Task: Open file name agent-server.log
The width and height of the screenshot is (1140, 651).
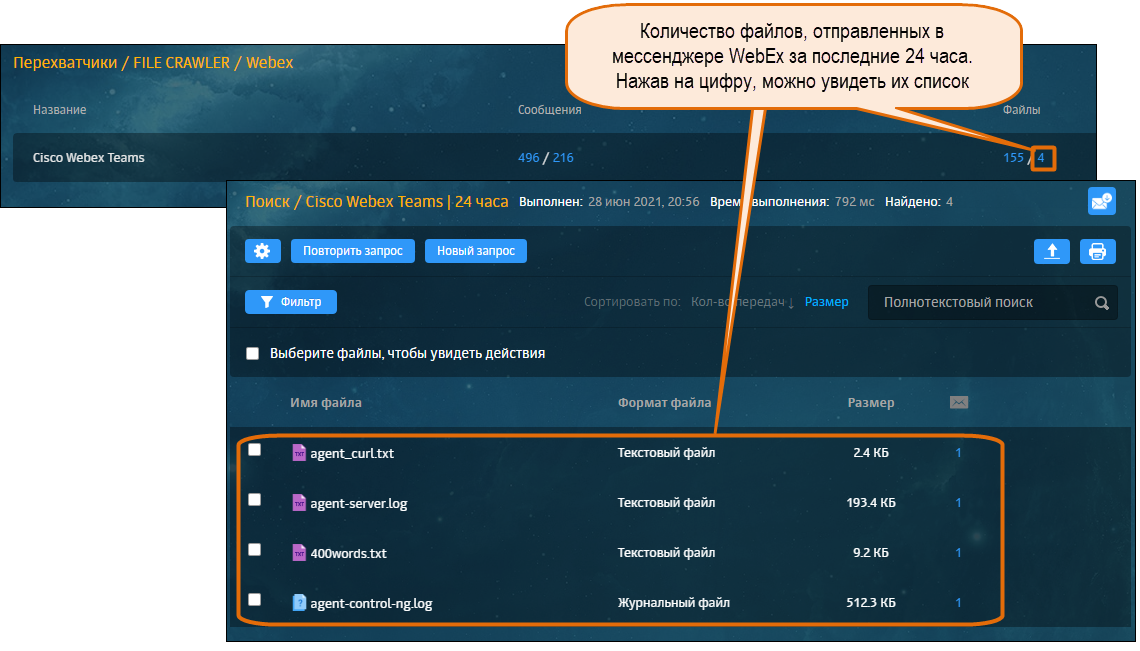Action: click(358, 503)
